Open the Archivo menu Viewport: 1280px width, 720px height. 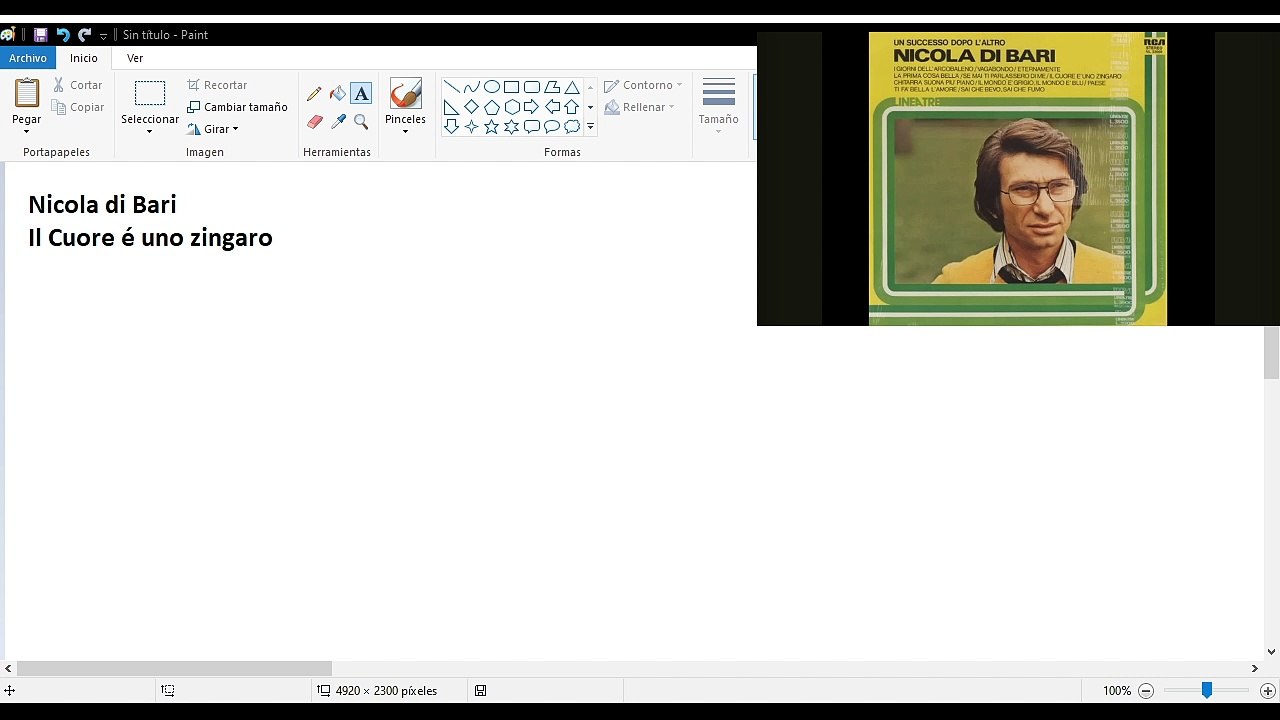coord(28,58)
